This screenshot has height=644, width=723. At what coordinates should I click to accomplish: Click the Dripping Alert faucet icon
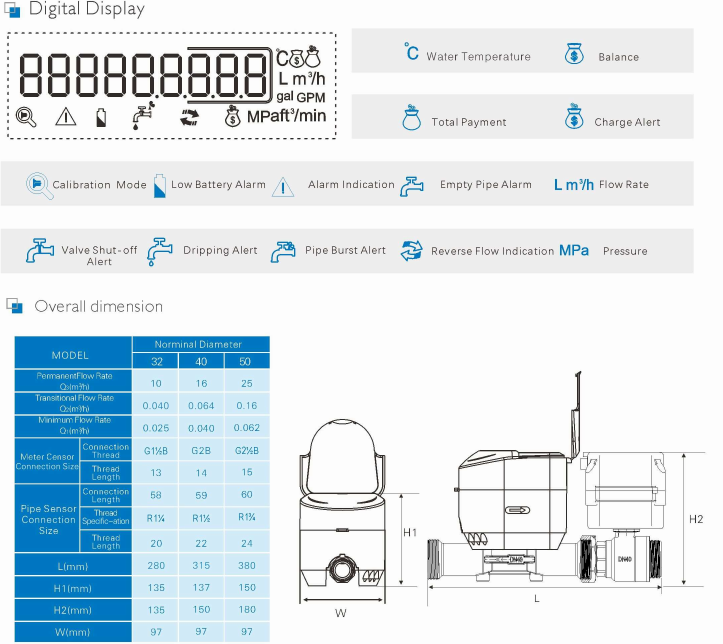coord(160,250)
